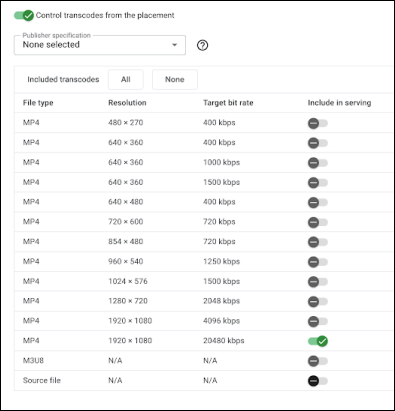The image size is (395, 411).
Task: Click the Resolution column header
Action: point(127,103)
